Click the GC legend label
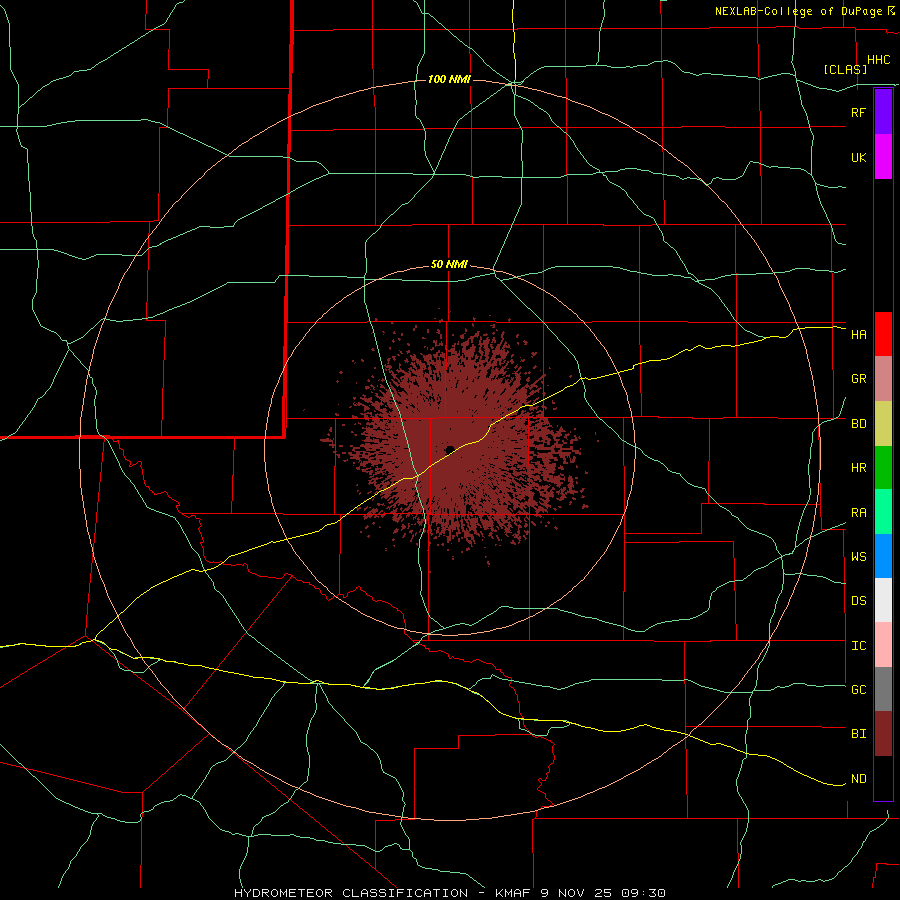This screenshot has height=900, width=900. click(858, 689)
